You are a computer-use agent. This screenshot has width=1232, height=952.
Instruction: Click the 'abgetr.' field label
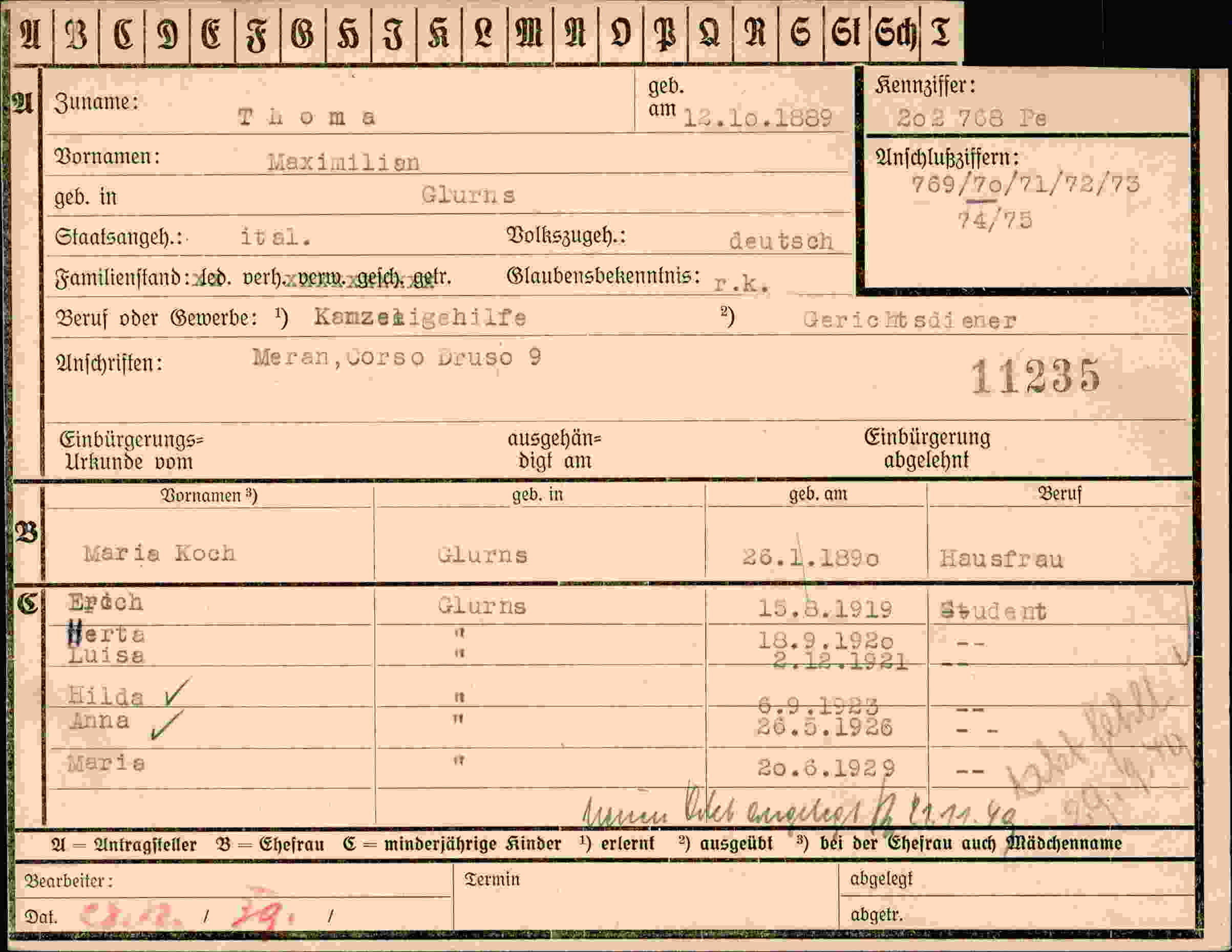pos(877,915)
